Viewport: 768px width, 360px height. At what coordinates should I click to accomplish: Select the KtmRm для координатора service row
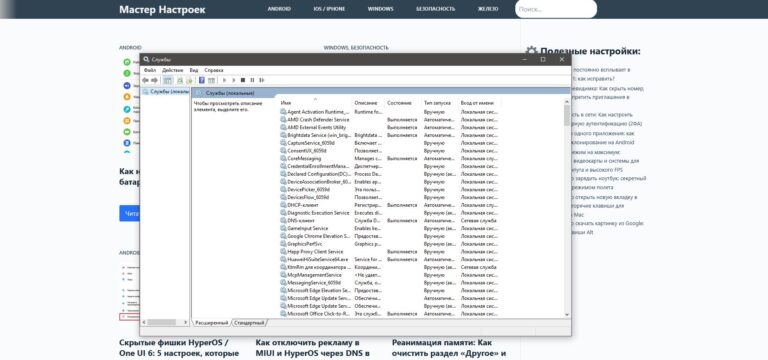390,267
